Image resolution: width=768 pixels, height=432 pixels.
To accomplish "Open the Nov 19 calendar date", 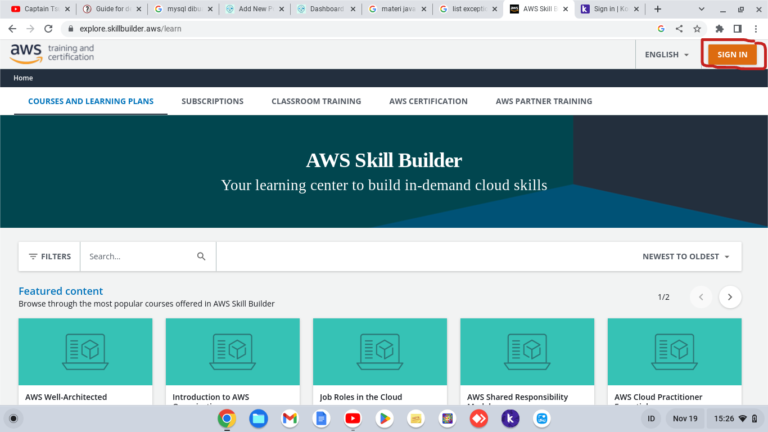I will point(685,418).
